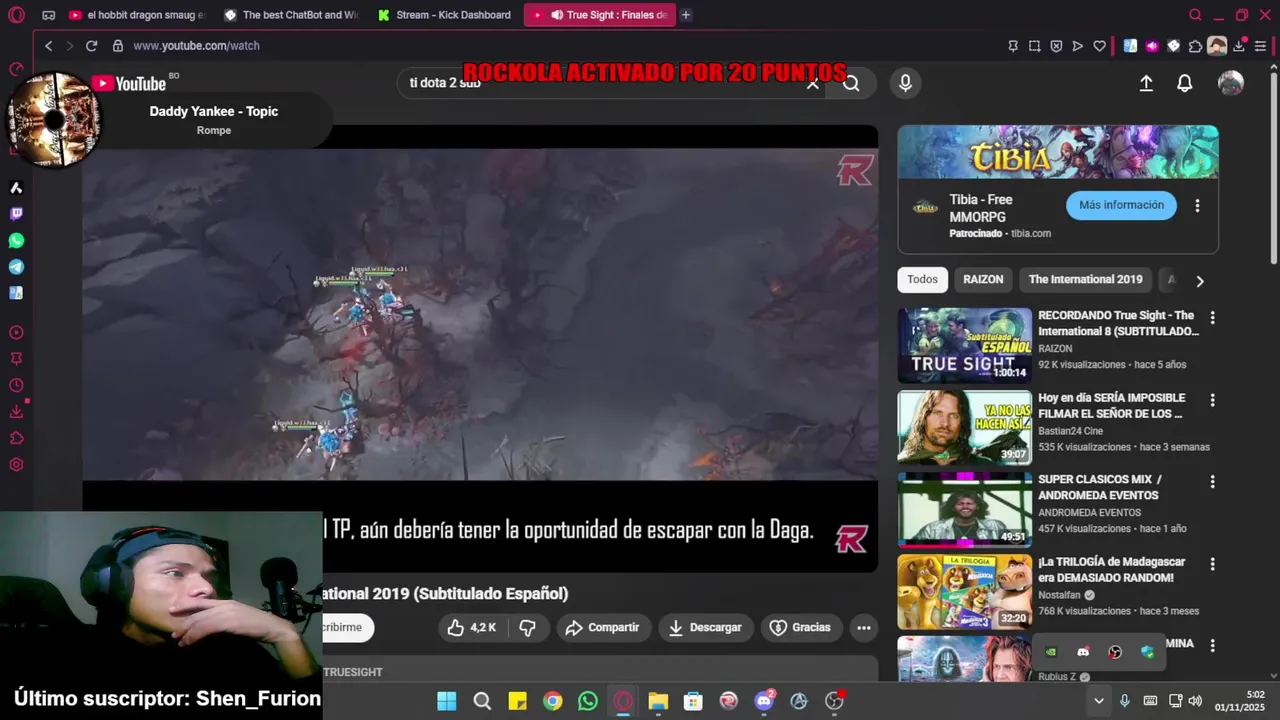Open Microsoft Store from the taskbar
1280x720 pixels.
[x=693, y=701]
